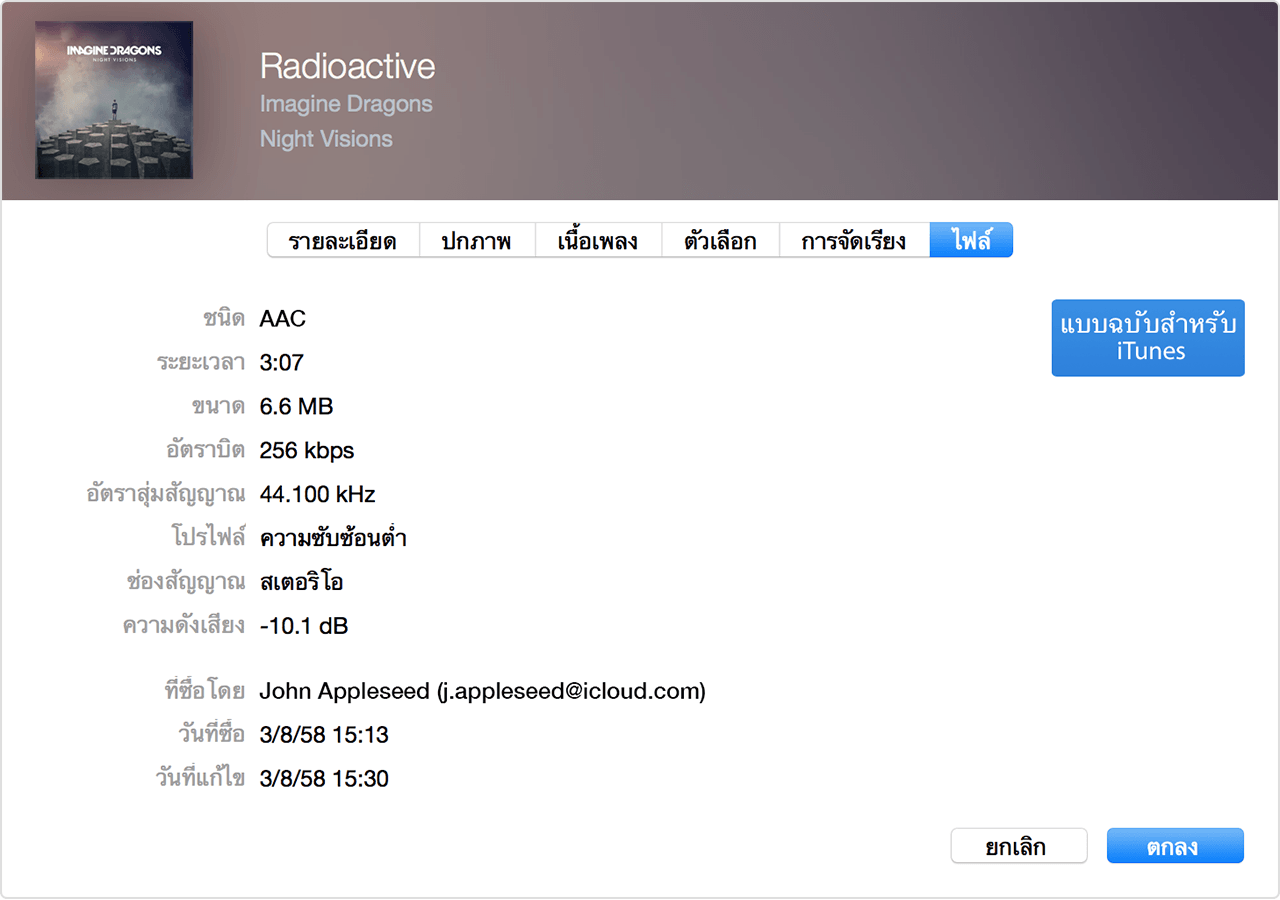Viewport: 1280px width, 900px height.
Task: Click the ความซับซ้อนต่ำ profile value
Action: point(333,539)
